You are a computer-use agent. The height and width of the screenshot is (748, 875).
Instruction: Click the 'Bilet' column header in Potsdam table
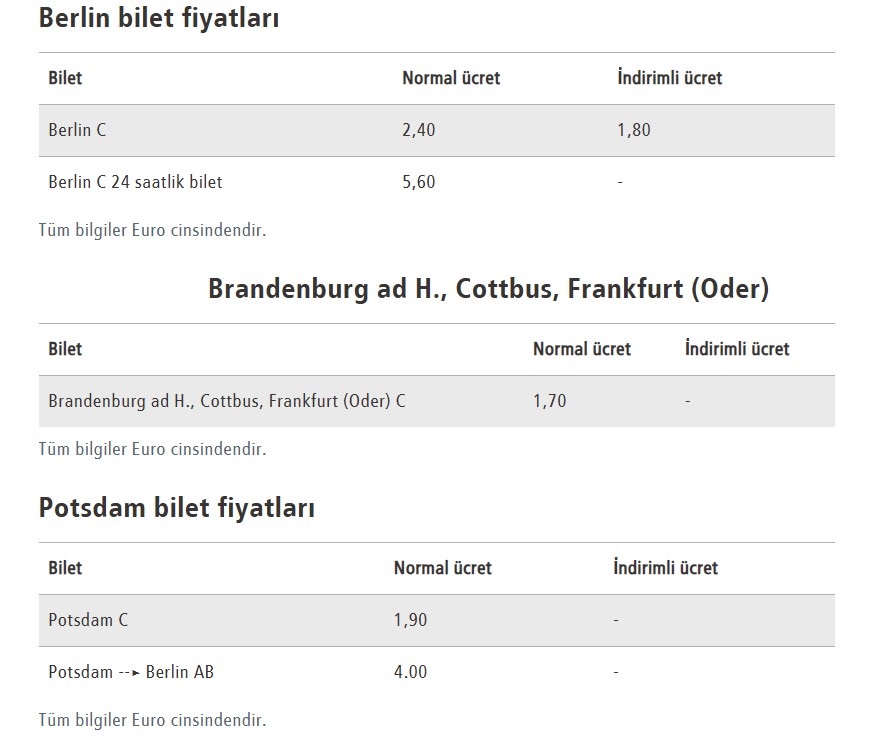tap(65, 568)
